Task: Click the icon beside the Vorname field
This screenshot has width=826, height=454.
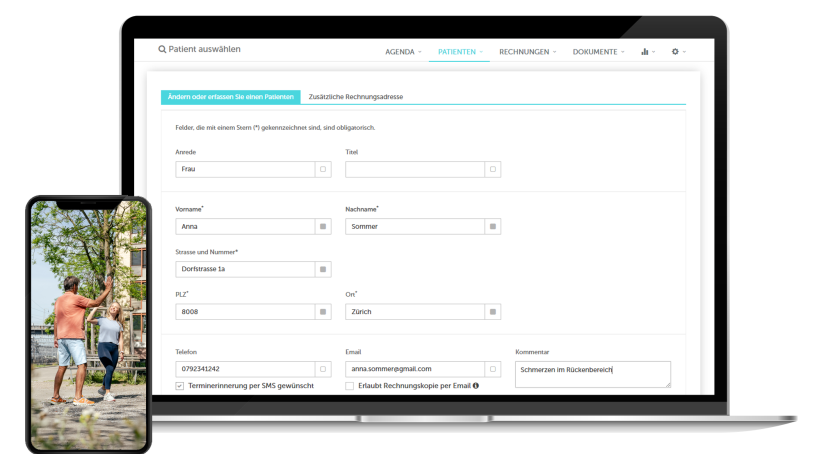Action: point(323,227)
